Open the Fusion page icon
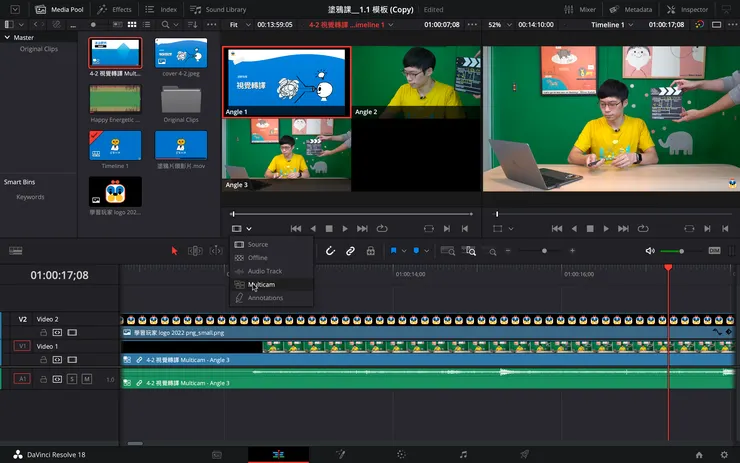The image size is (740, 463). pos(340,454)
